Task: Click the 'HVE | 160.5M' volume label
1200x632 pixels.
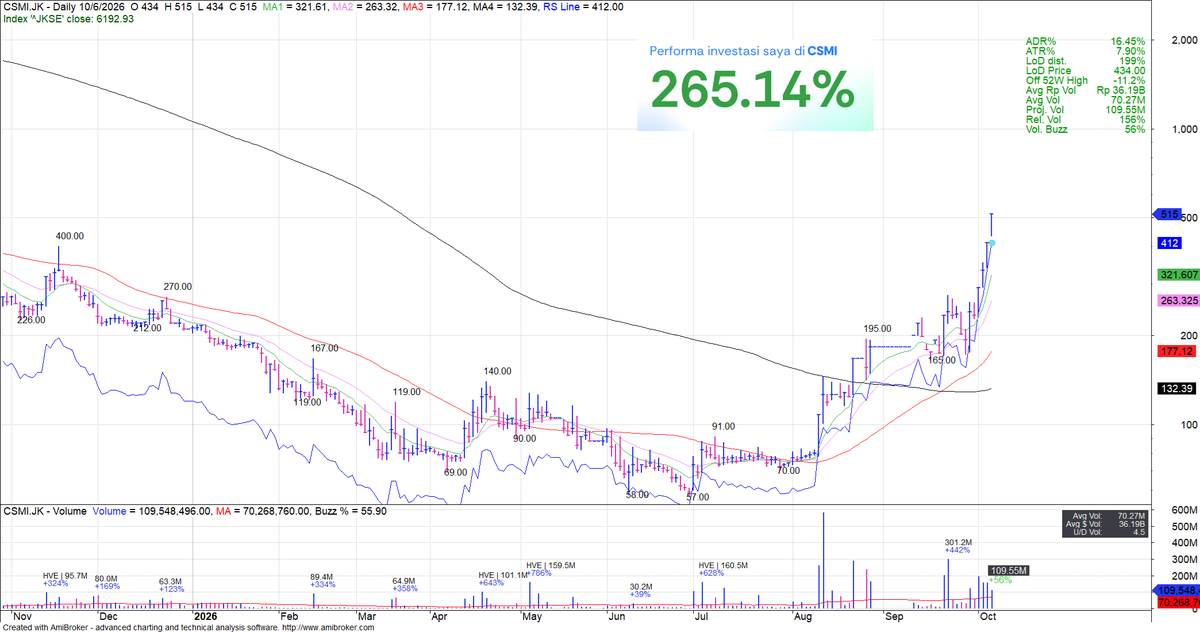Action: coord(725,565)
